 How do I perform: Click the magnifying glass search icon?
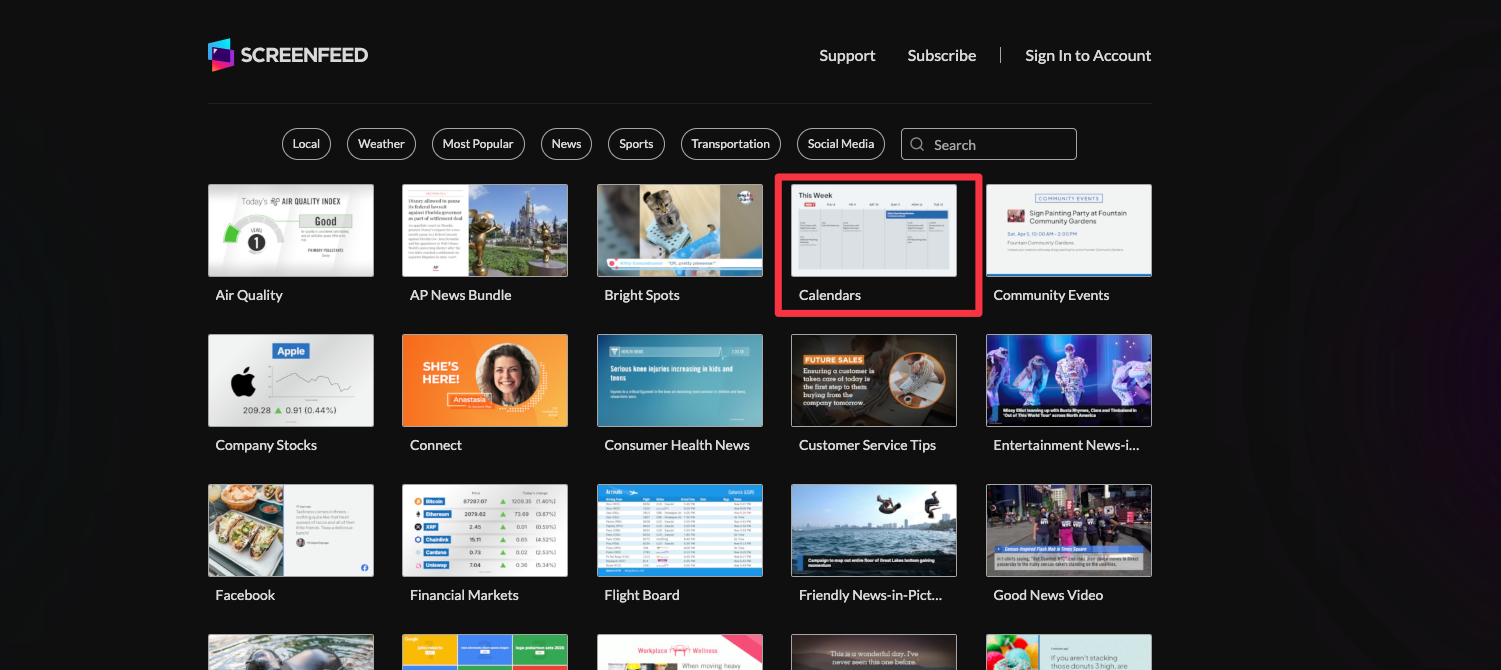[917, 144]
